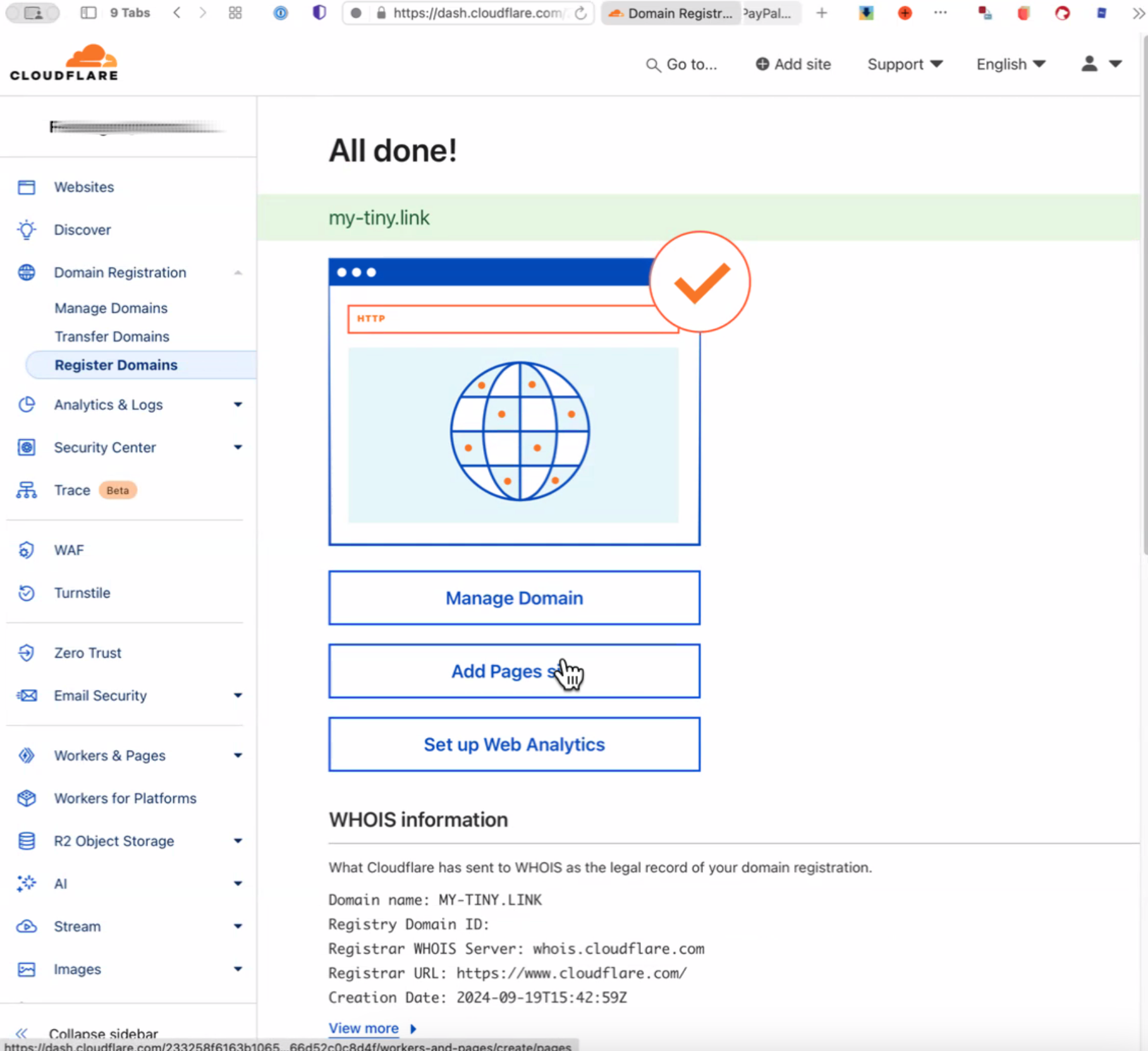
Task: Switch to the Domain Registration browser tab
Action: [671, 13]
